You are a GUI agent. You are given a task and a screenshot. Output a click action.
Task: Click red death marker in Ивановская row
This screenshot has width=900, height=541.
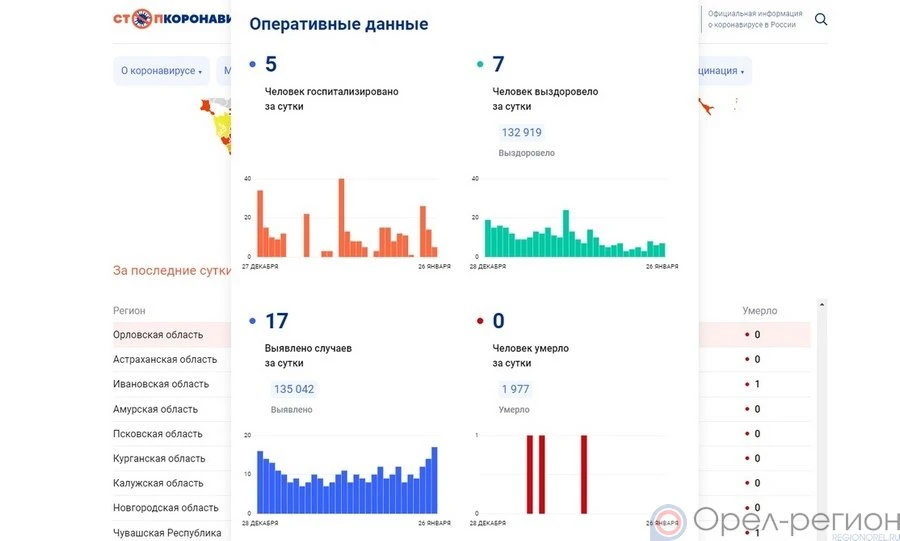tap(746, 384)
